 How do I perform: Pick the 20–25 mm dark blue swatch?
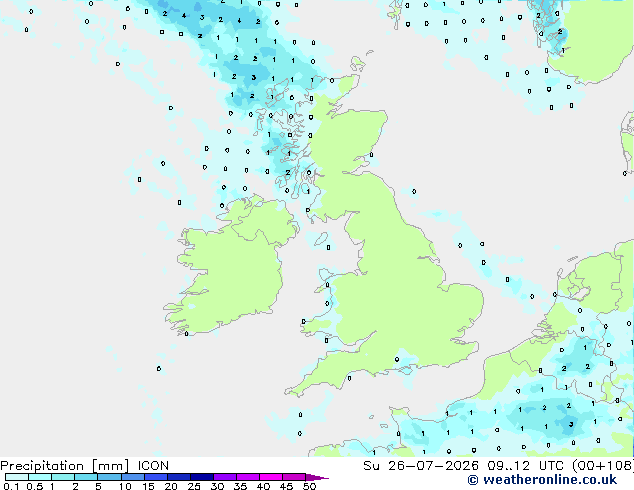179,477
